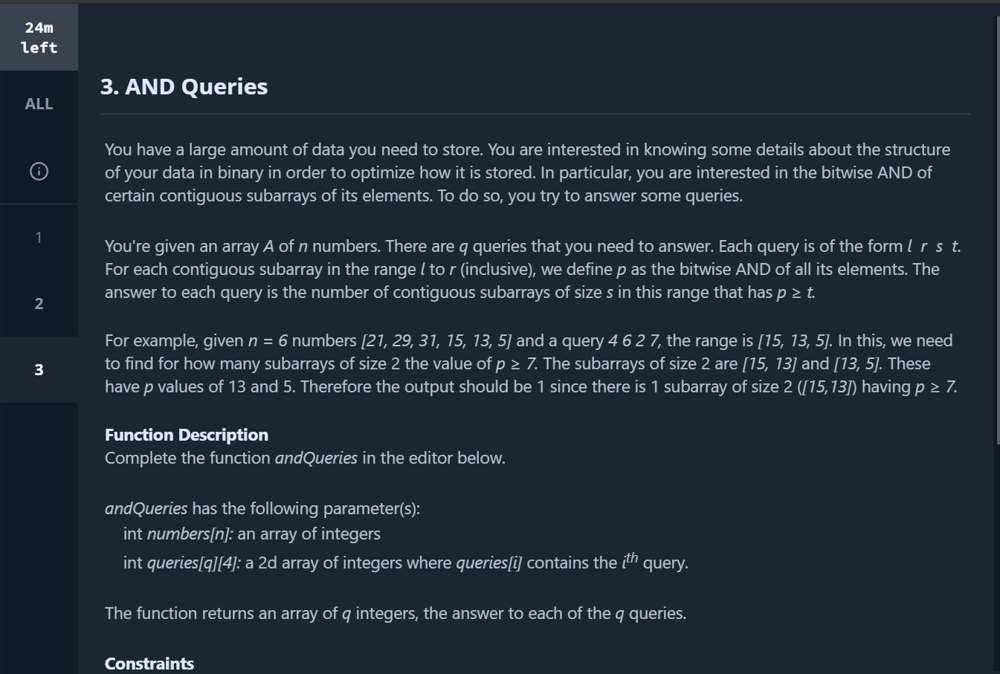Click the scrollbar track below the thumb

tap(996, 558)
